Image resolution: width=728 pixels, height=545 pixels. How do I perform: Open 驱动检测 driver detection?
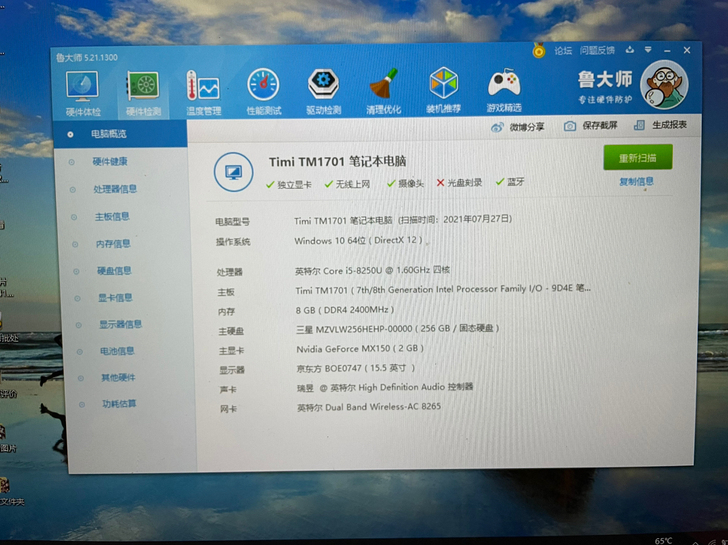pyautogui.click(x=324, y=91)
